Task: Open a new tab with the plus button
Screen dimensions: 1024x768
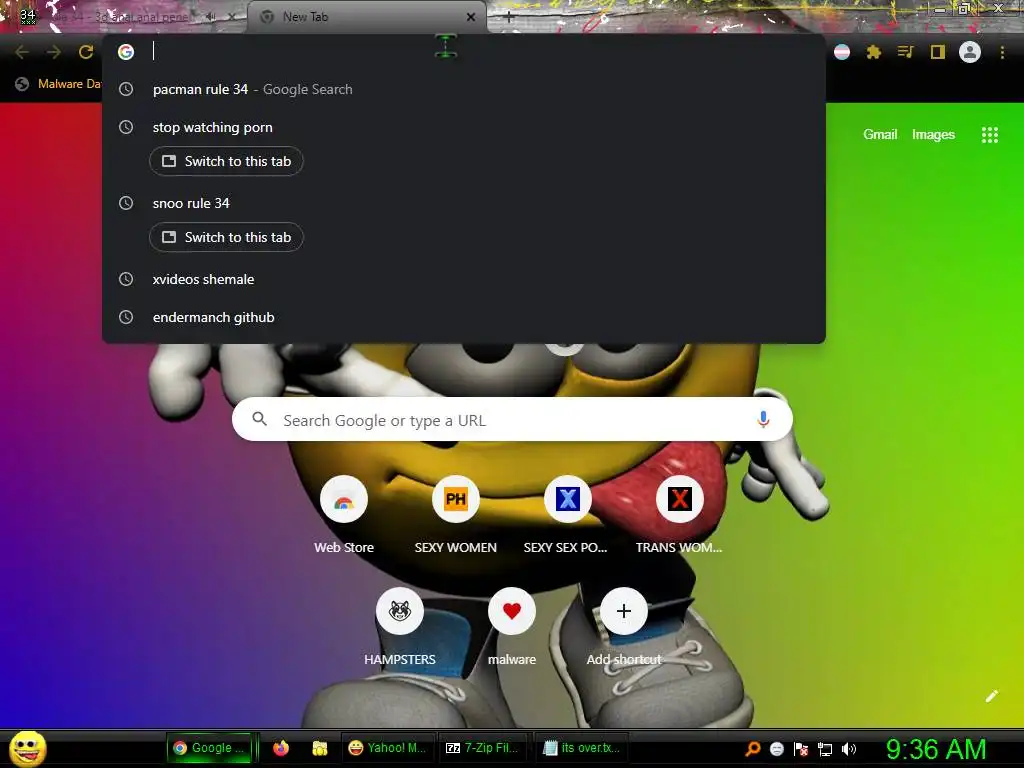Action: pyautogui.click(x=509, y=18)
